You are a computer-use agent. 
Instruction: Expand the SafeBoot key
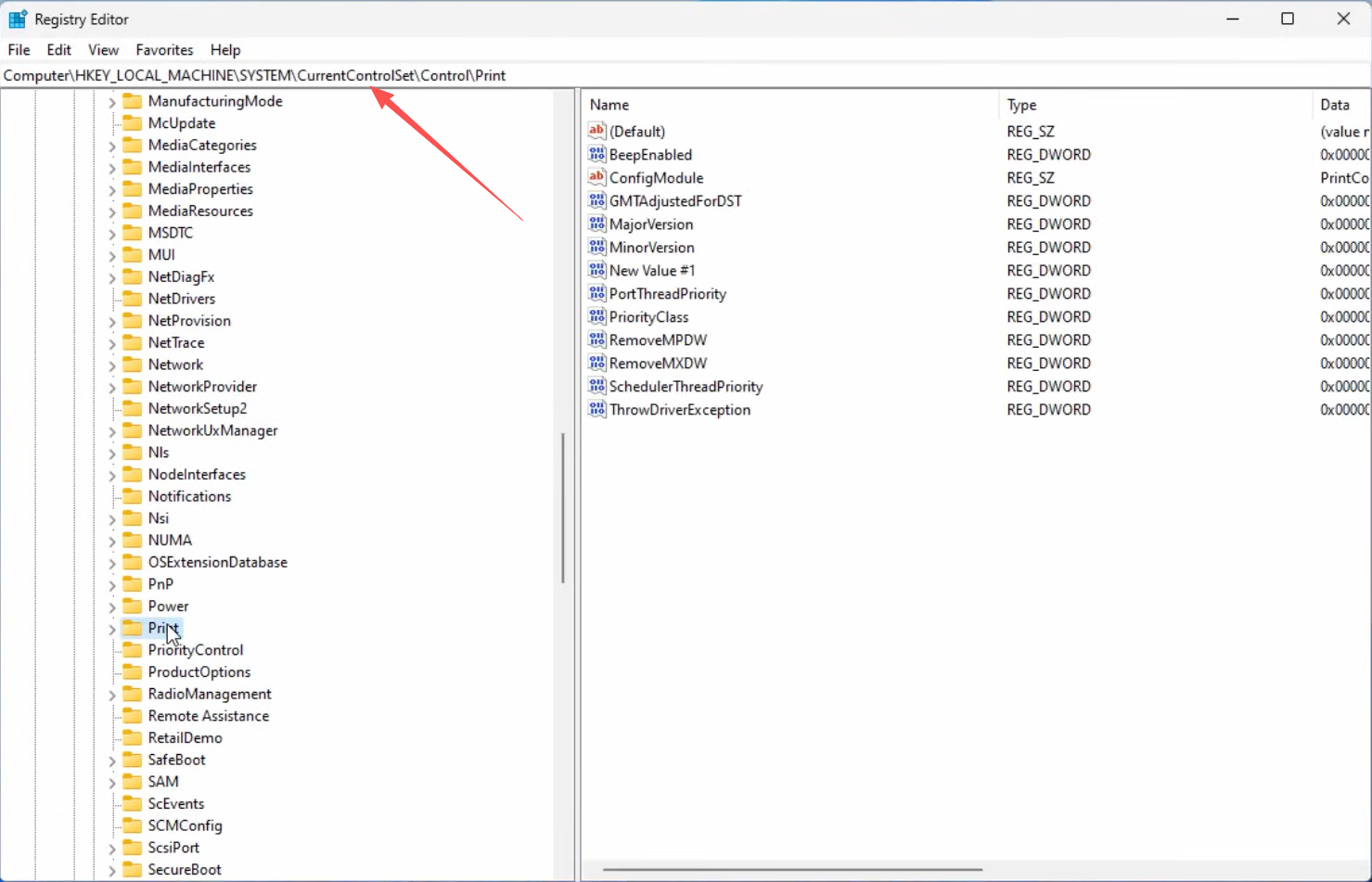pyautogui.click(x=112, y=761)
